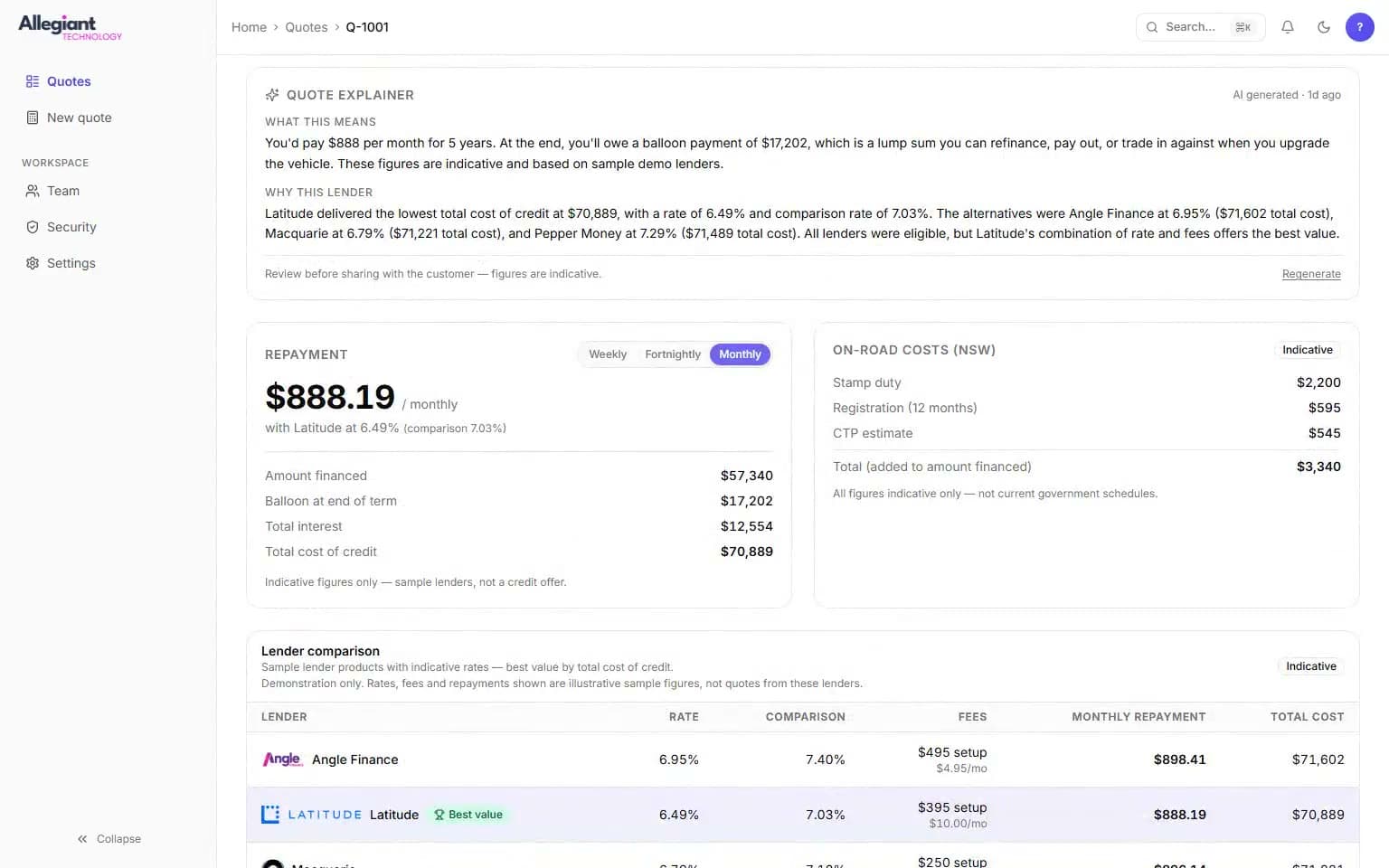Open the purple user avatar menu
The image size is (1389, 868).
pyautogui.click(x=1360, y=27)
